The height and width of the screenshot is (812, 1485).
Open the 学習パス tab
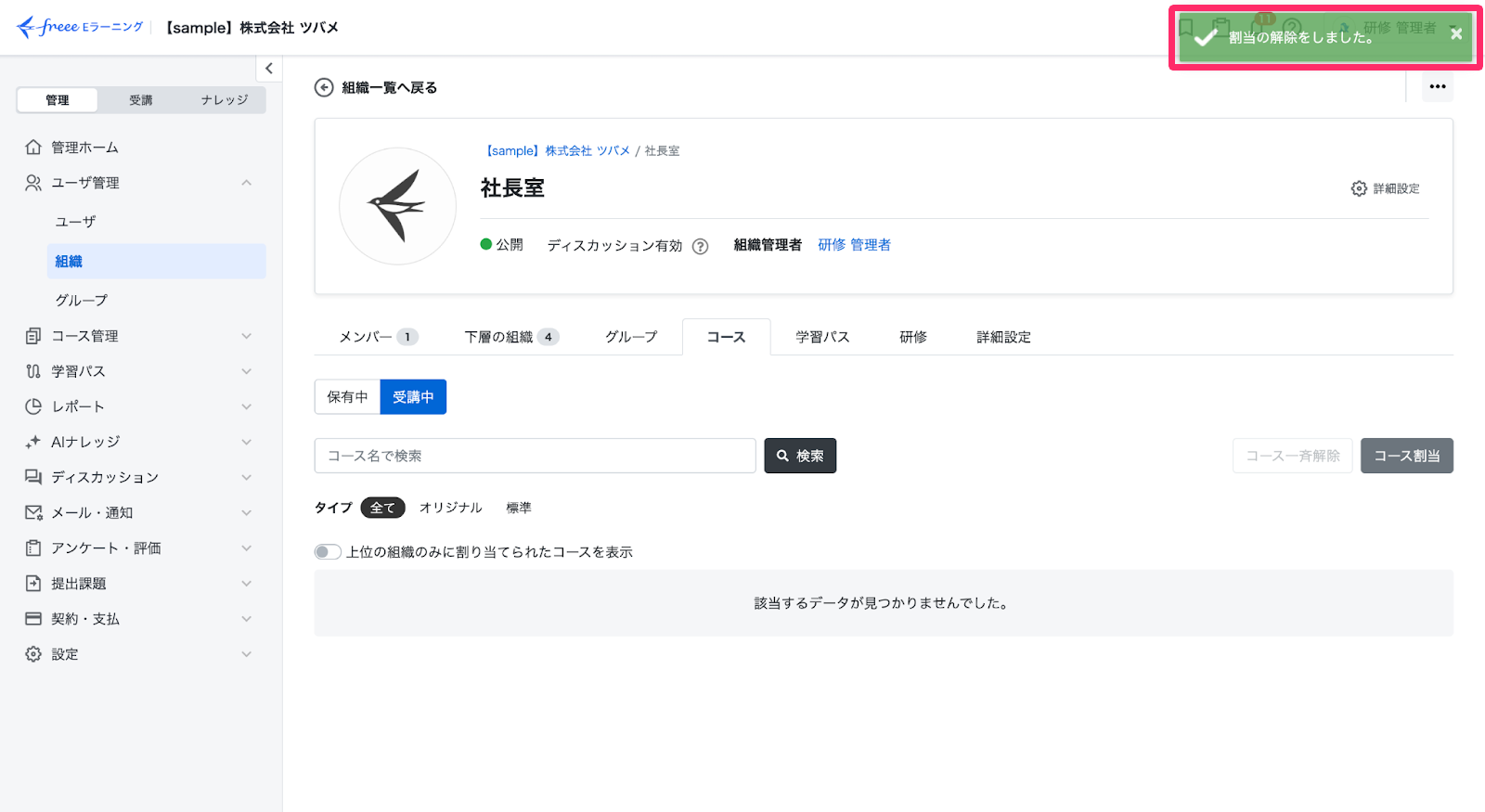click(822, 337)
